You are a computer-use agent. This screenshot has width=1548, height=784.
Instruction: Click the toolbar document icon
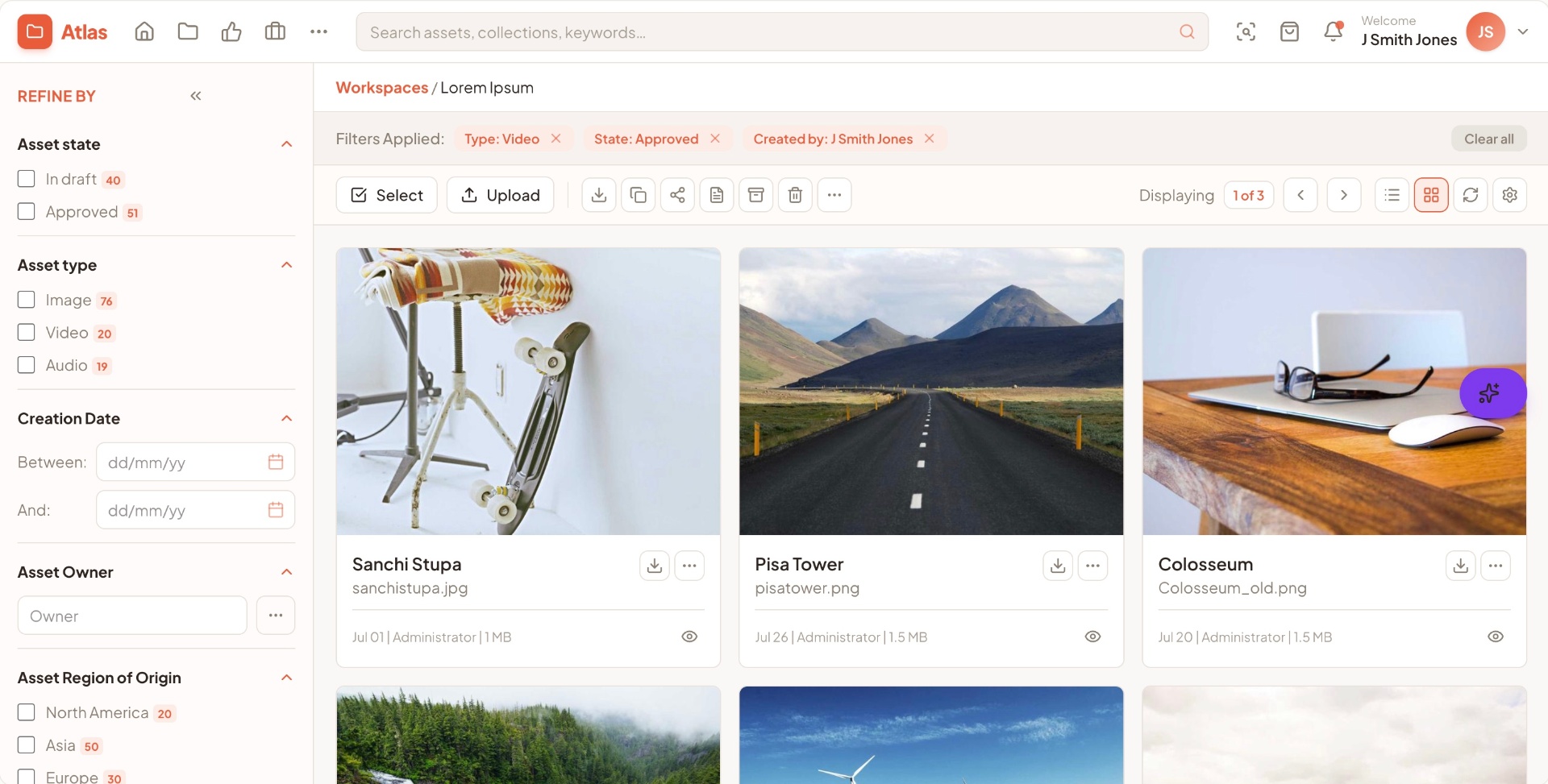click(x=717, y=195)
